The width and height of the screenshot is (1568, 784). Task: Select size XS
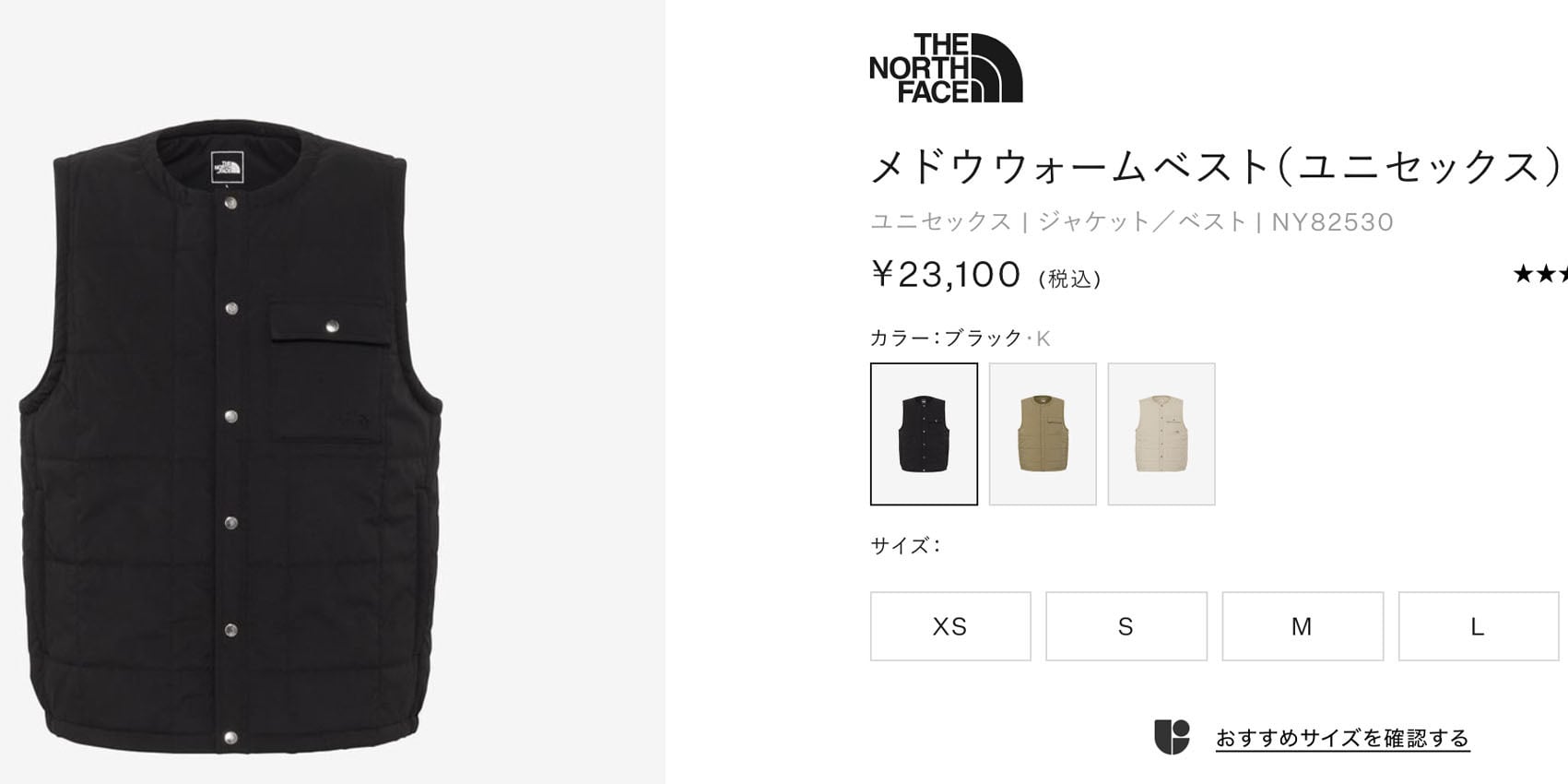950,626
